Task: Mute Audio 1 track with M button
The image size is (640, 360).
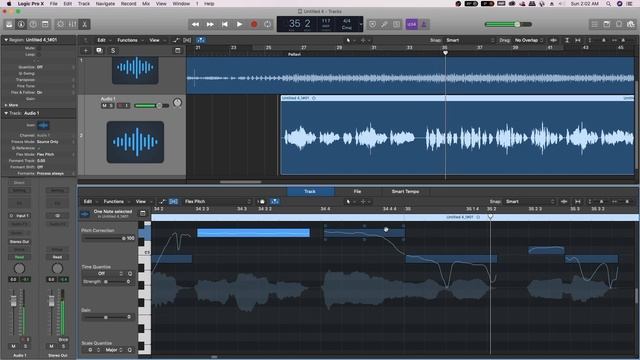Action: [x=104, y=106]
